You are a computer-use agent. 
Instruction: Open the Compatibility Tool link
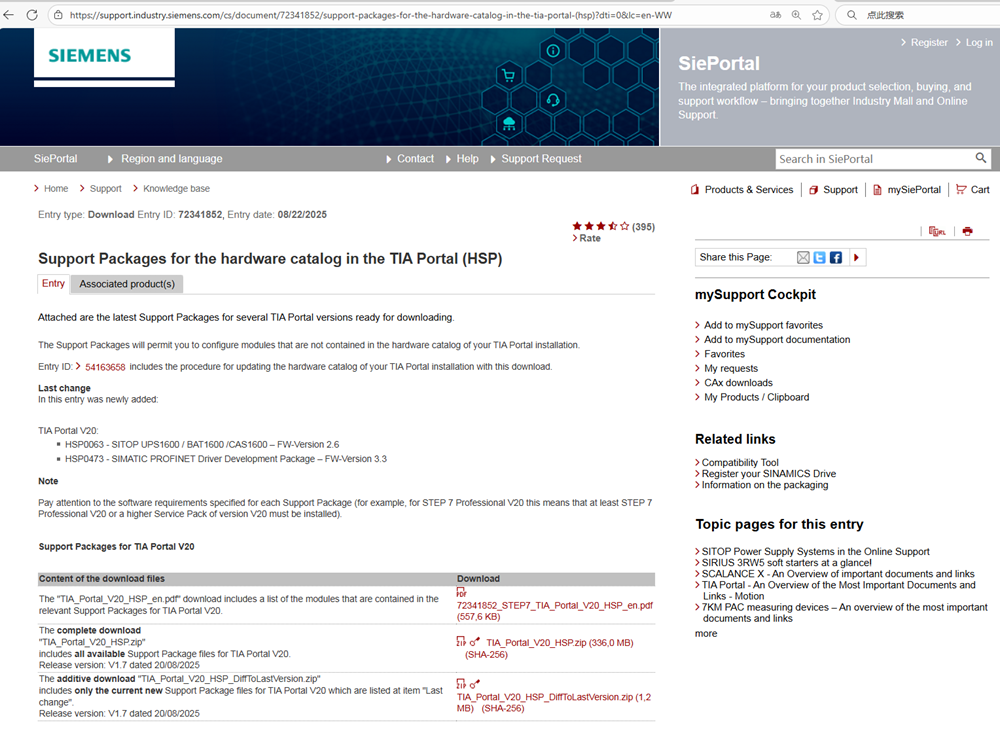click(x=740, y=462)
